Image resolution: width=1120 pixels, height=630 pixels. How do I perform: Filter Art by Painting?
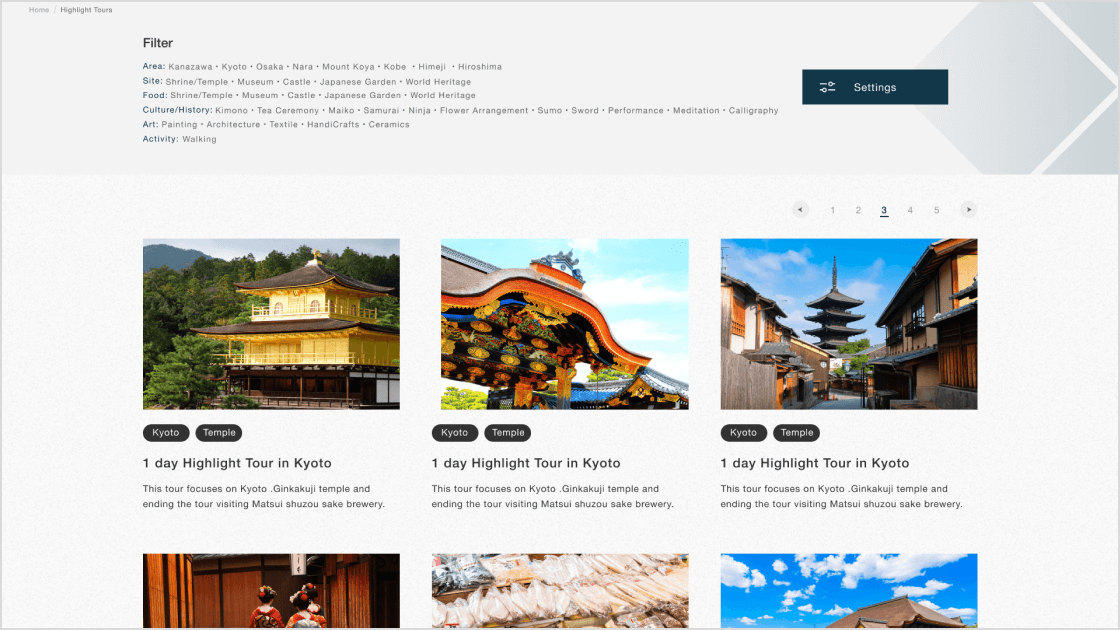[179, 124]
